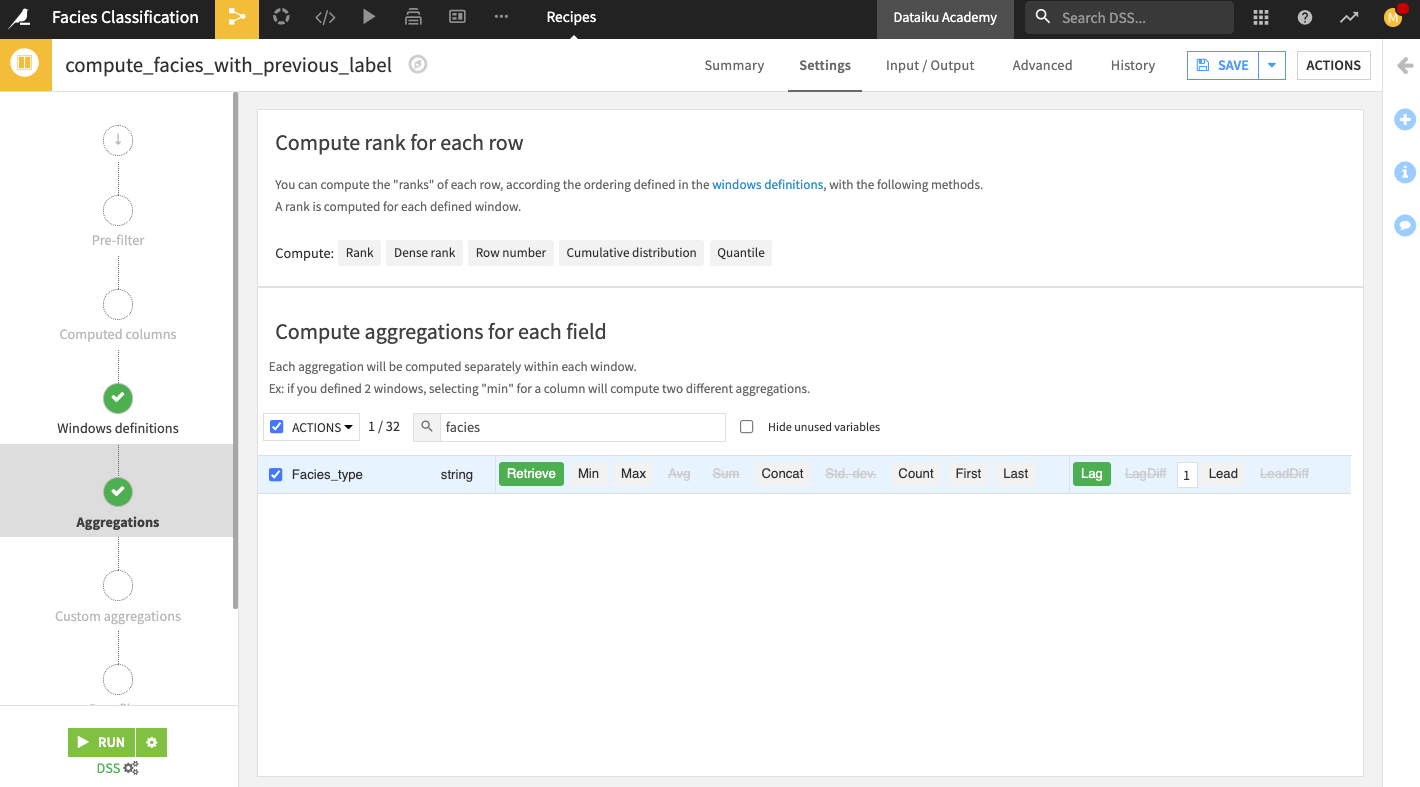Toggle the Facies_type row checkbox
Screen dimensions: 1420x787
point(276,475)
